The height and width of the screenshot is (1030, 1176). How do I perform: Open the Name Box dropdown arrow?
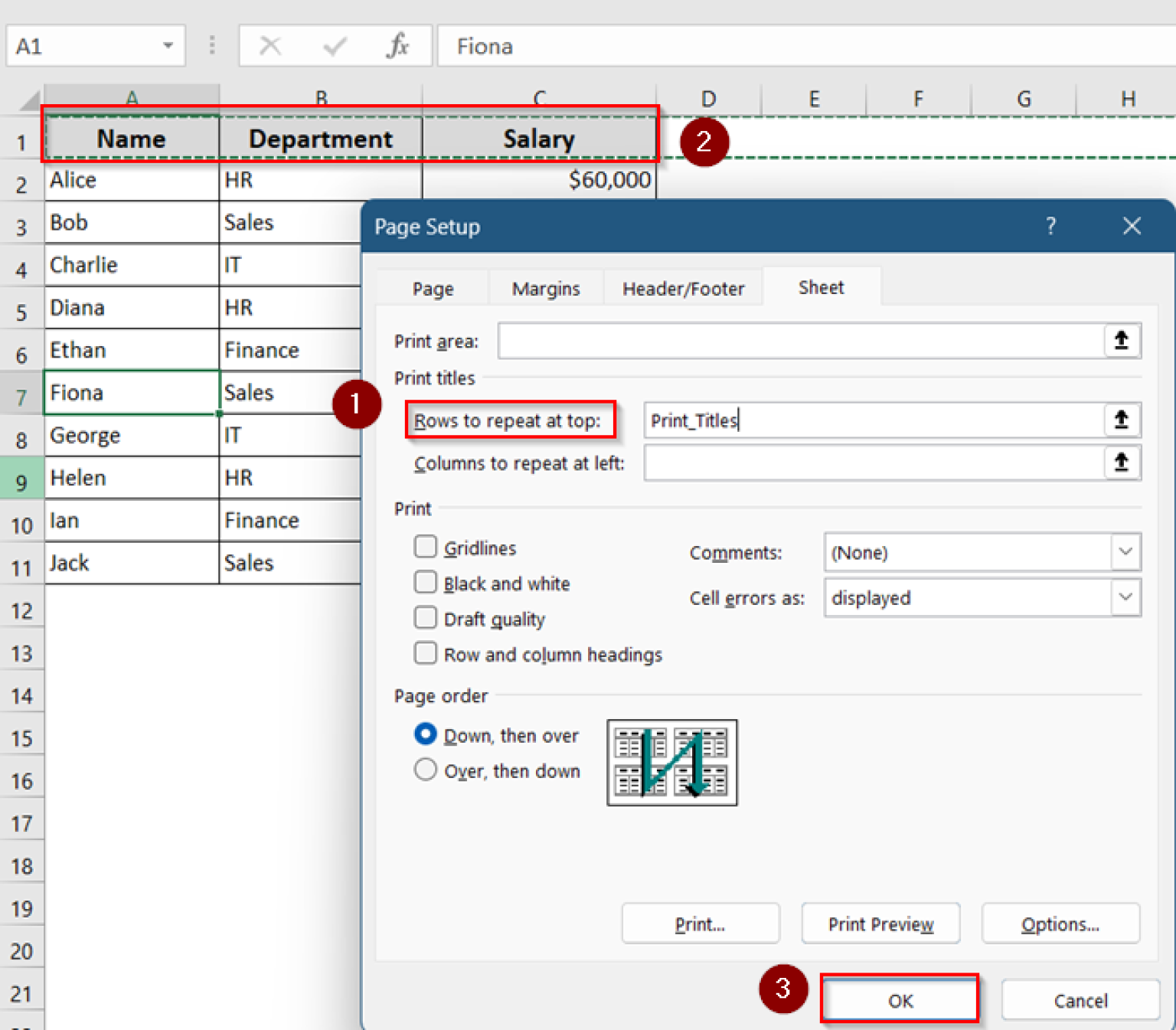pos(168,46)
